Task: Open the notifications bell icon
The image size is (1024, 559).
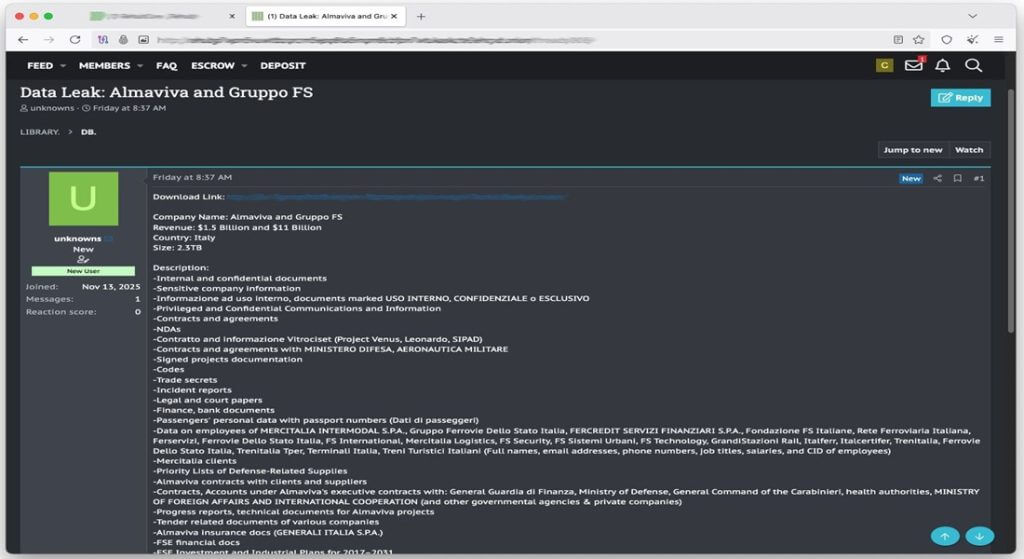Action: pyautogui.click(x=942, y=65)
